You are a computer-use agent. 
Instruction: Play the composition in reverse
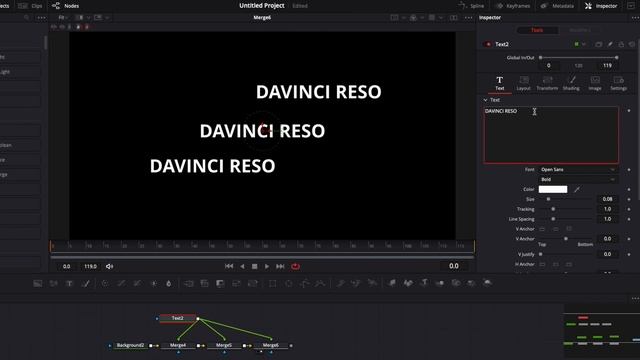point(242,266)
